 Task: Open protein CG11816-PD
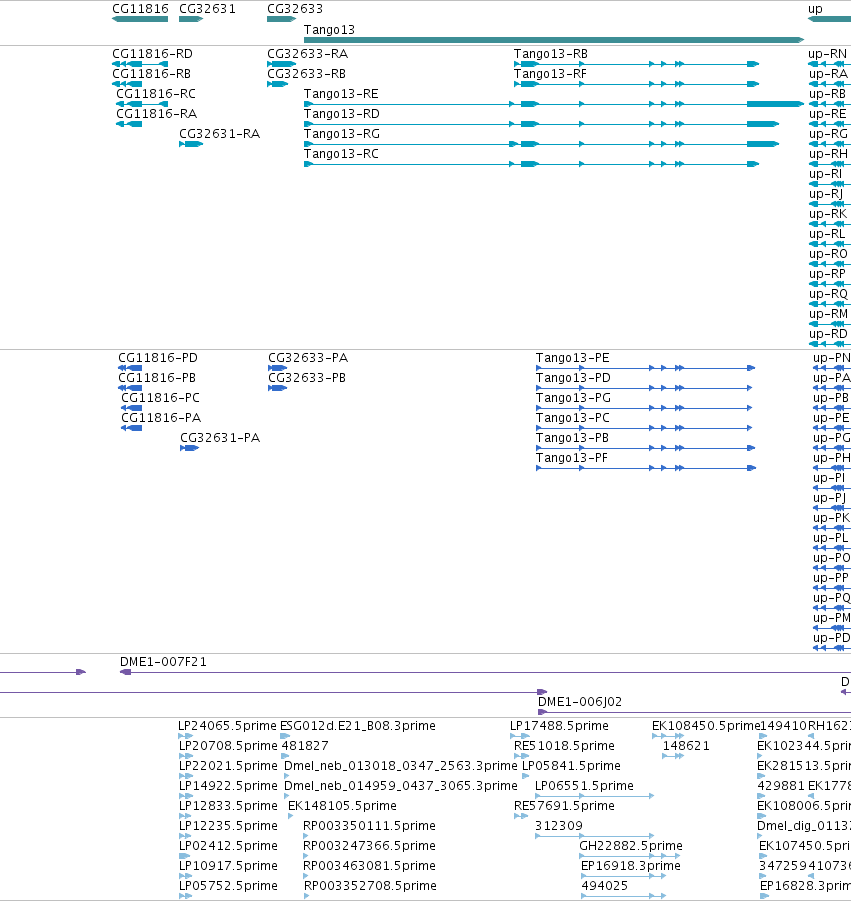click(157, 357)
